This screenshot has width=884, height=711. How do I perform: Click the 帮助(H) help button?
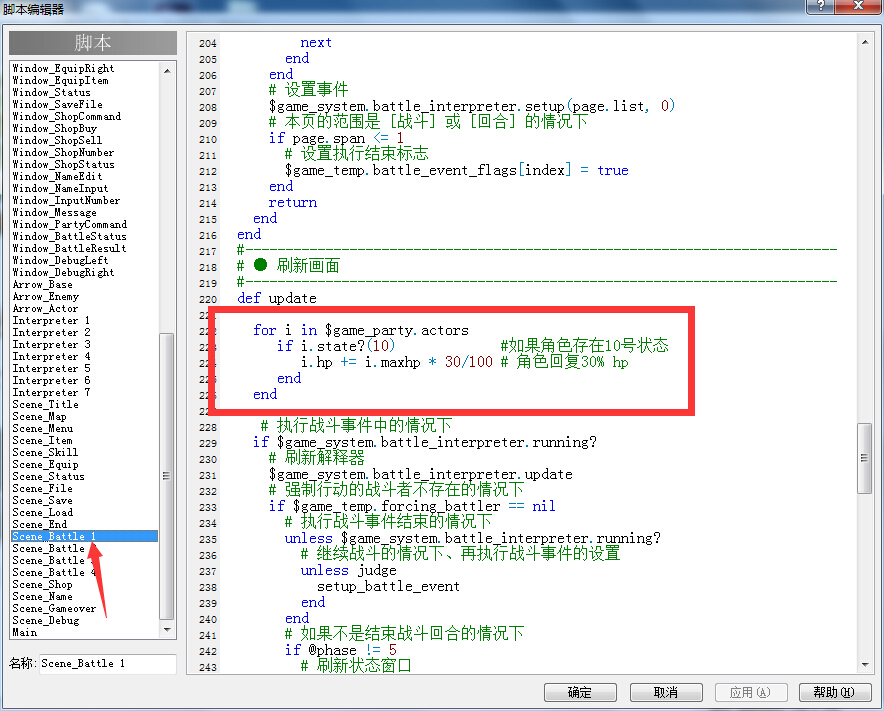point(834,692)
